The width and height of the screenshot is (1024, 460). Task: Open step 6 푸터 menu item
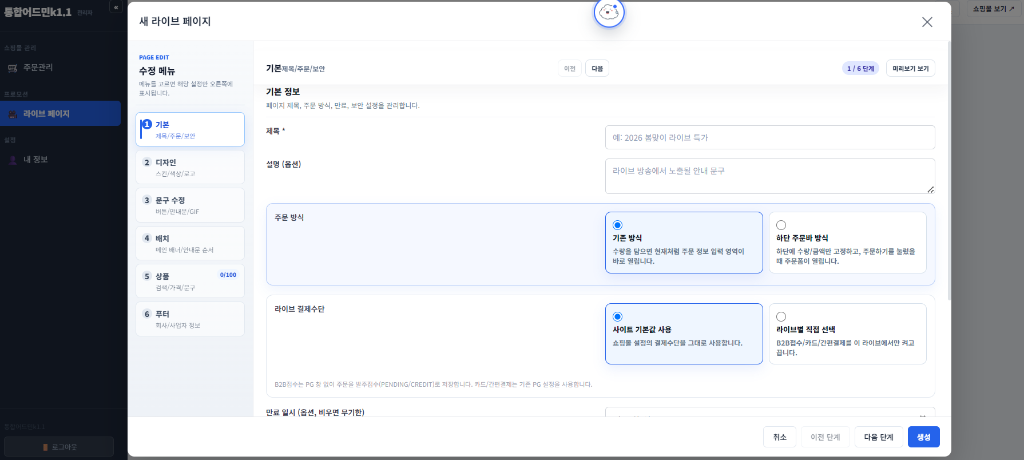190,319
